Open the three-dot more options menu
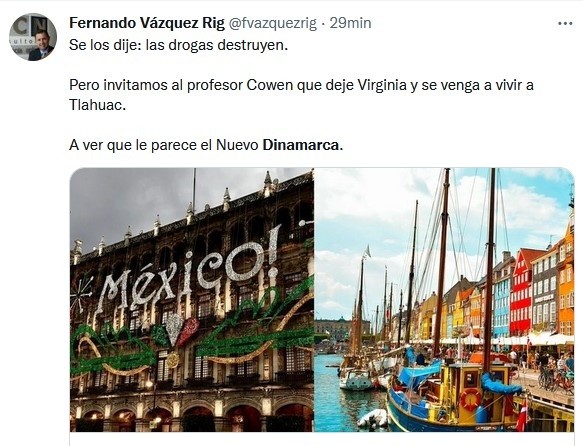 click(x=565, y=23)
